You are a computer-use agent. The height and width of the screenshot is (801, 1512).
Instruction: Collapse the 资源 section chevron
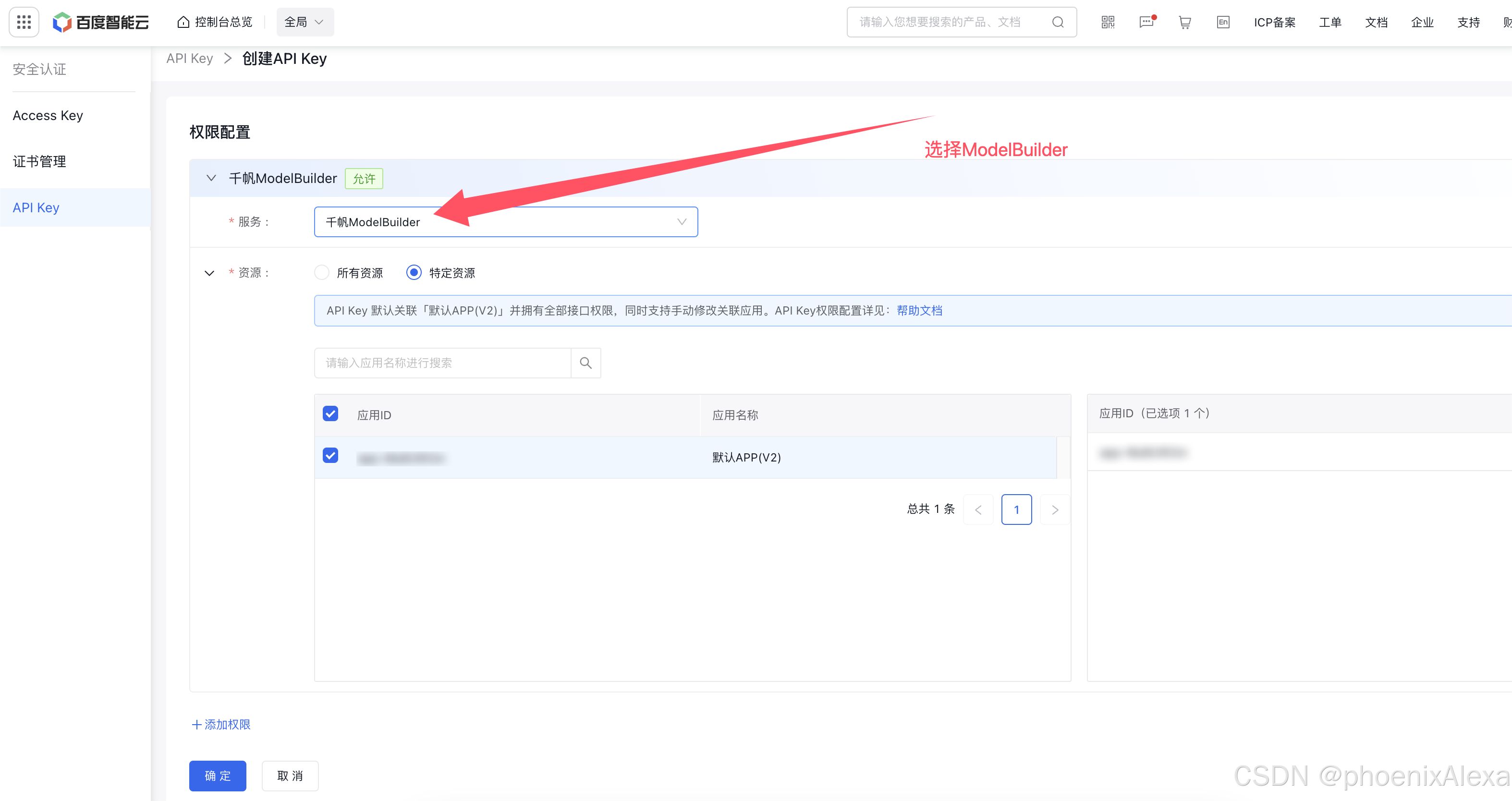(209, 273)
